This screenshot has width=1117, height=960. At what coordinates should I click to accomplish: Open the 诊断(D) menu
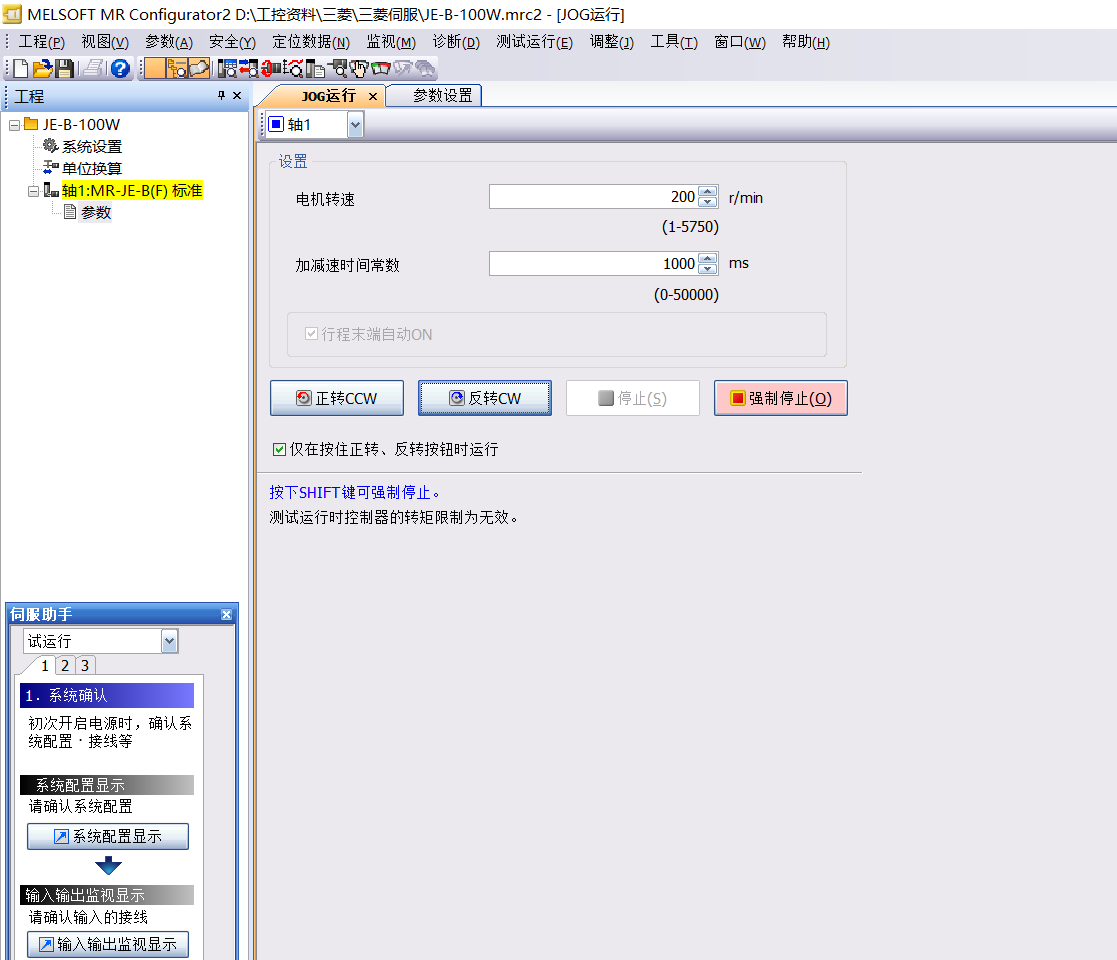tap(456, 42)
